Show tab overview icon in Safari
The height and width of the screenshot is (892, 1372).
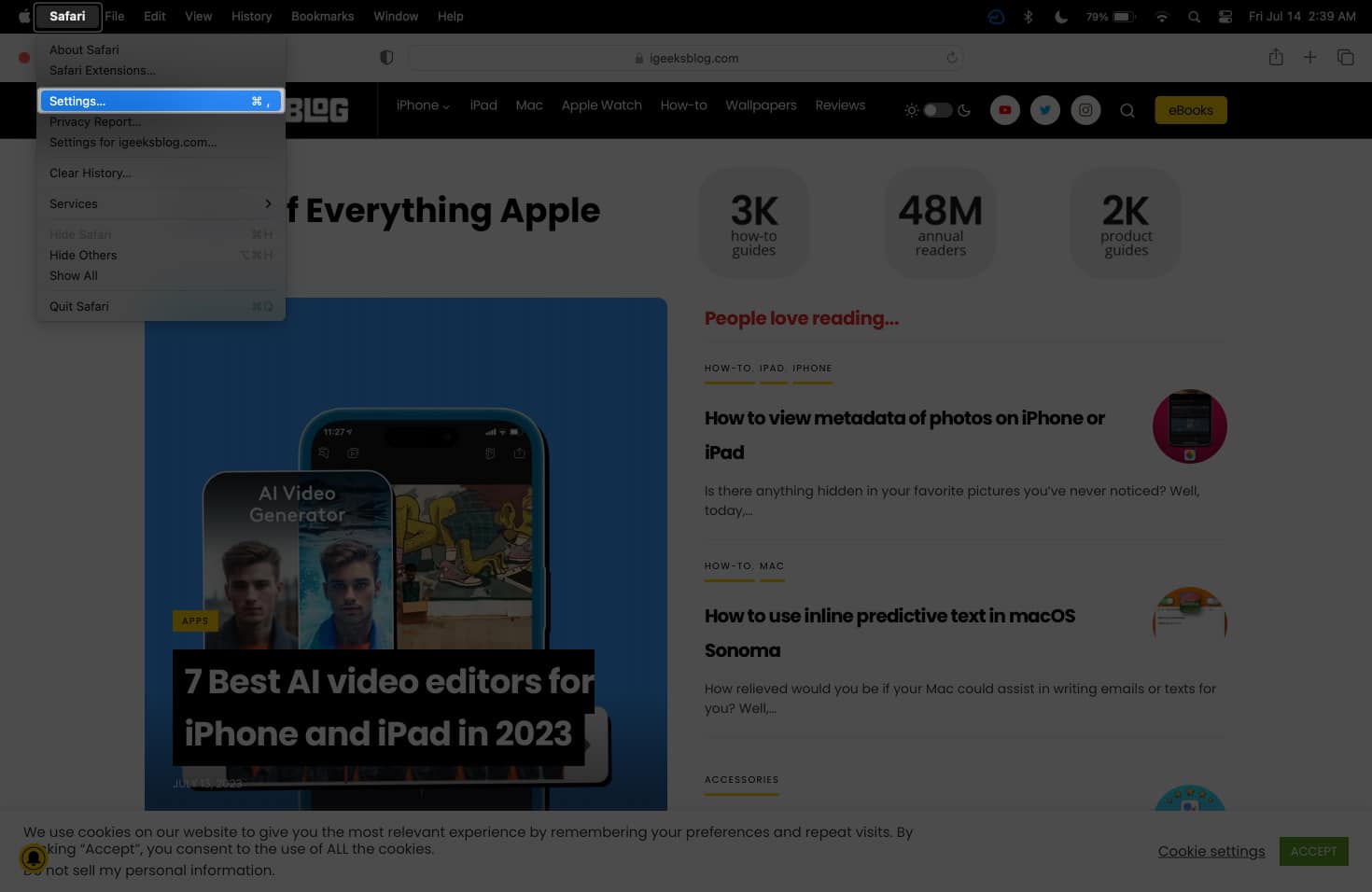(x=1345, y=57)
